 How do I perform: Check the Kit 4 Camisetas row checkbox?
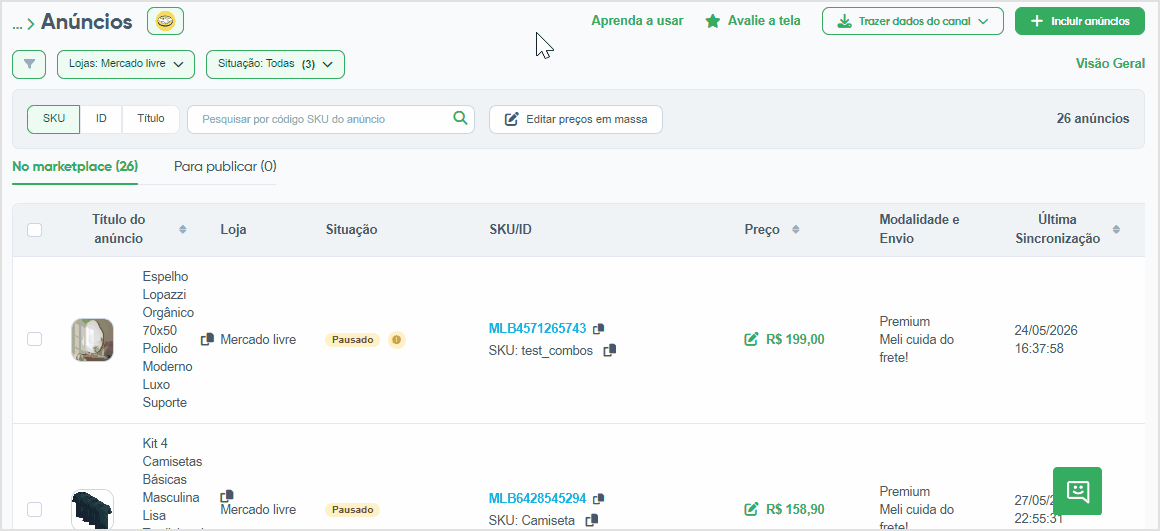coord(34,509)
